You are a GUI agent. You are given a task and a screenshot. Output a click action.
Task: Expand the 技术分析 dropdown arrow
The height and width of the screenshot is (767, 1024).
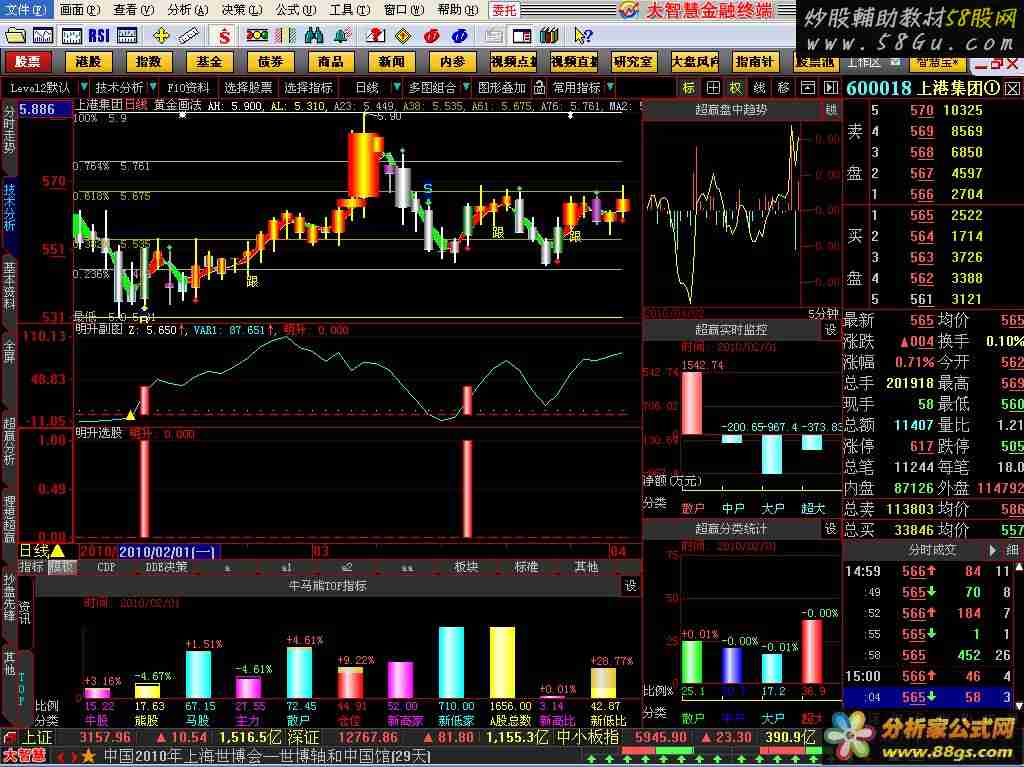pyautogui.click(x=153, y=86)
